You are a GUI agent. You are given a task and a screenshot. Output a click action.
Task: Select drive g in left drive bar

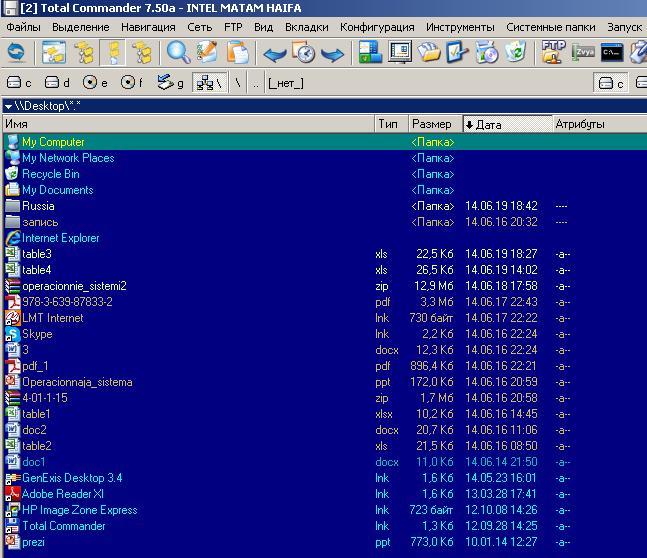[172, 83]
